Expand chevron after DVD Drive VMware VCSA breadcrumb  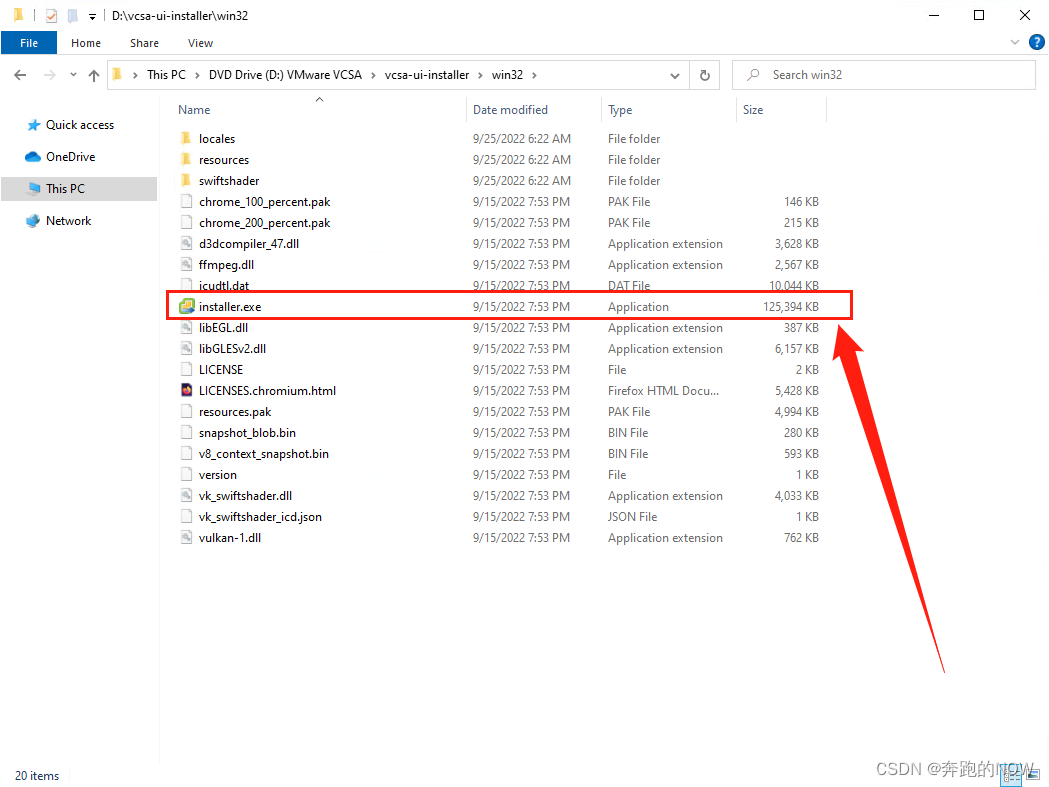(373, 75)
